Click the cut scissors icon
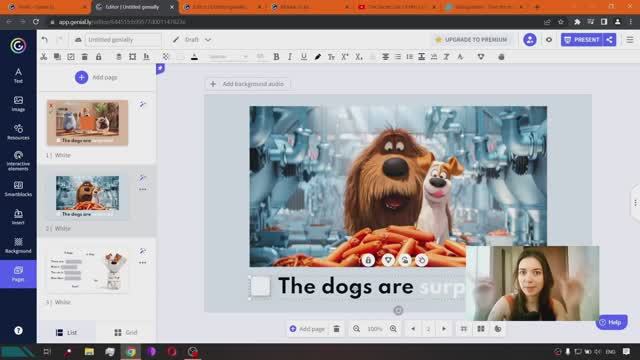The image size is (640, 360). [44, 57]
